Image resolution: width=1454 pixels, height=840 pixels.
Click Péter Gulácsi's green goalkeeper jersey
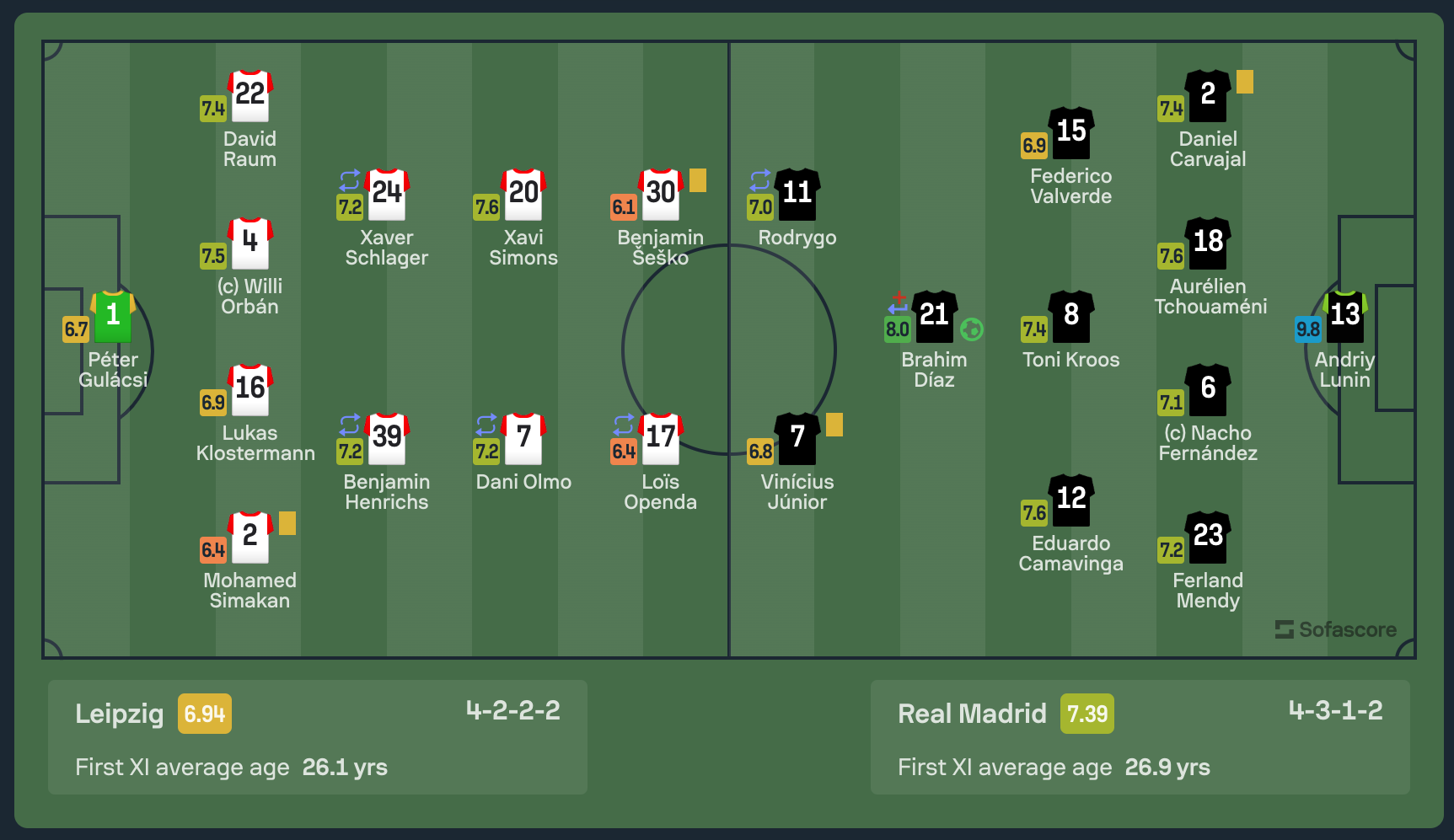[x=113, y=316]
